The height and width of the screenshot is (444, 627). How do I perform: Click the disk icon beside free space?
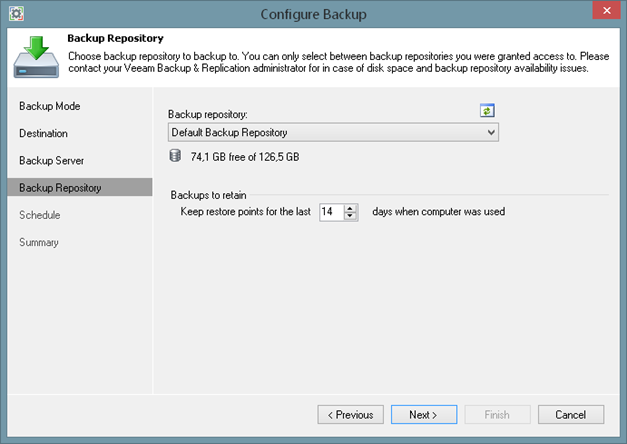176,156
